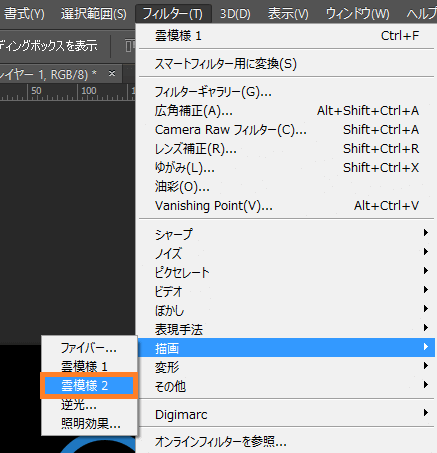Open the 表示(V) menu
This screenshot has width=437, height=453.
(288, 14)
